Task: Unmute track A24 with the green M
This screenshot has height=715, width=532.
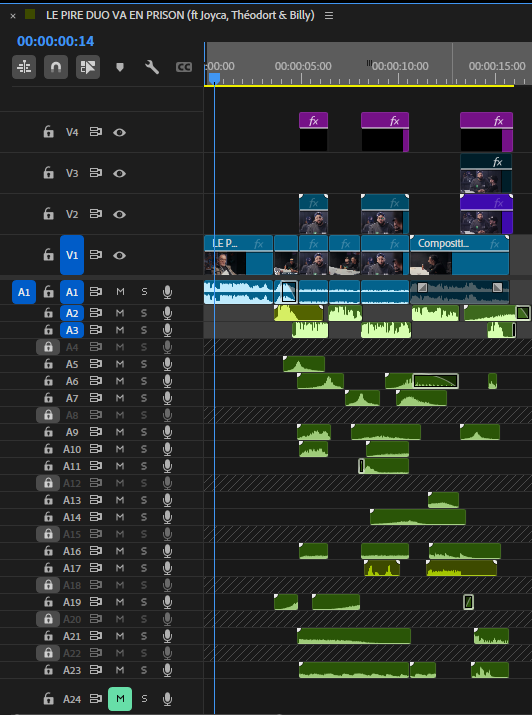Action: point(120,699)
